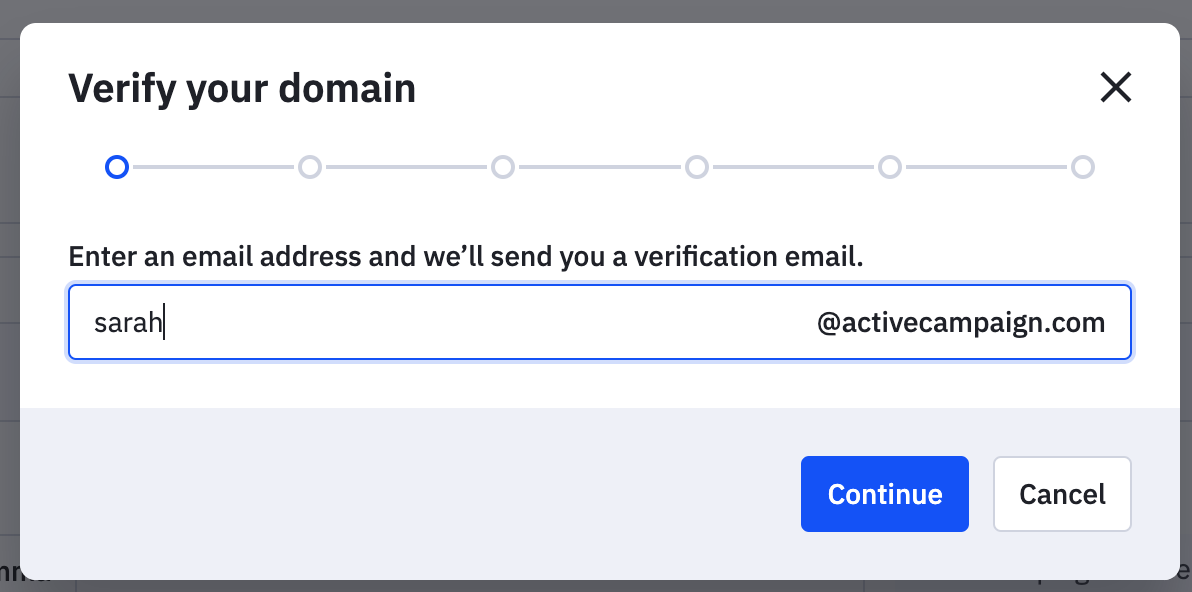Click the Cancel button
The image size is (1192, 592).
pyautogui.click(x=1062, y=493)
